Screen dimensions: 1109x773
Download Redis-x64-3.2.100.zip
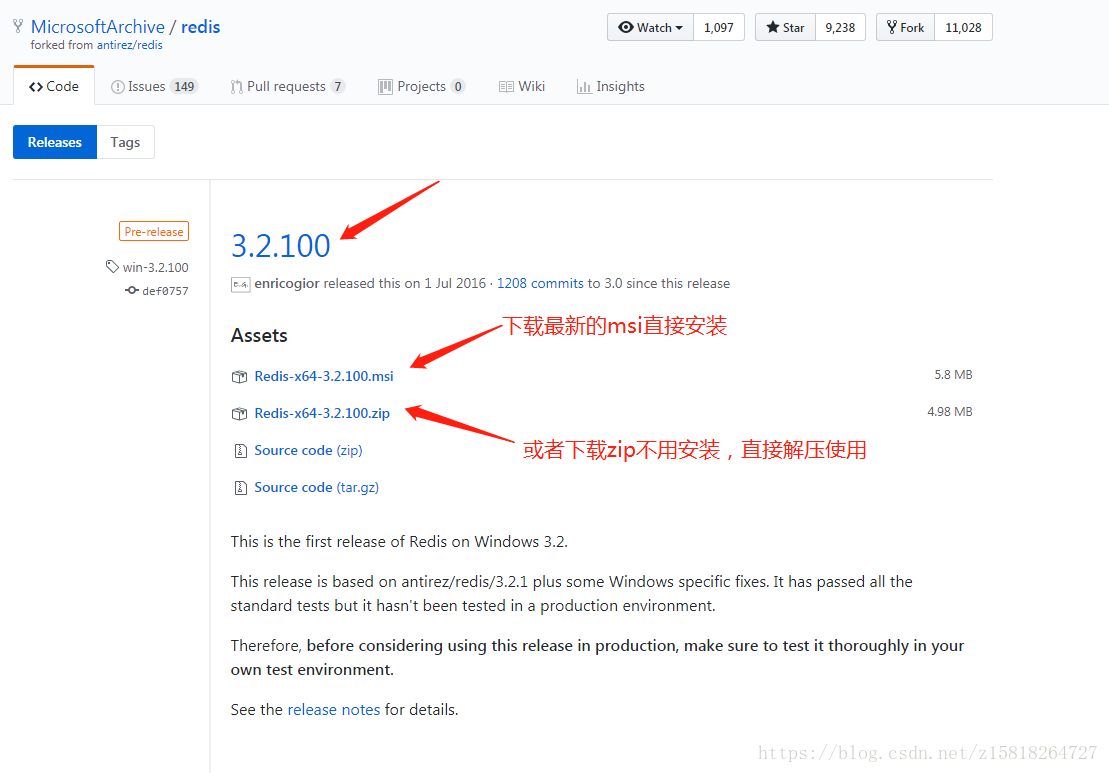322,413
